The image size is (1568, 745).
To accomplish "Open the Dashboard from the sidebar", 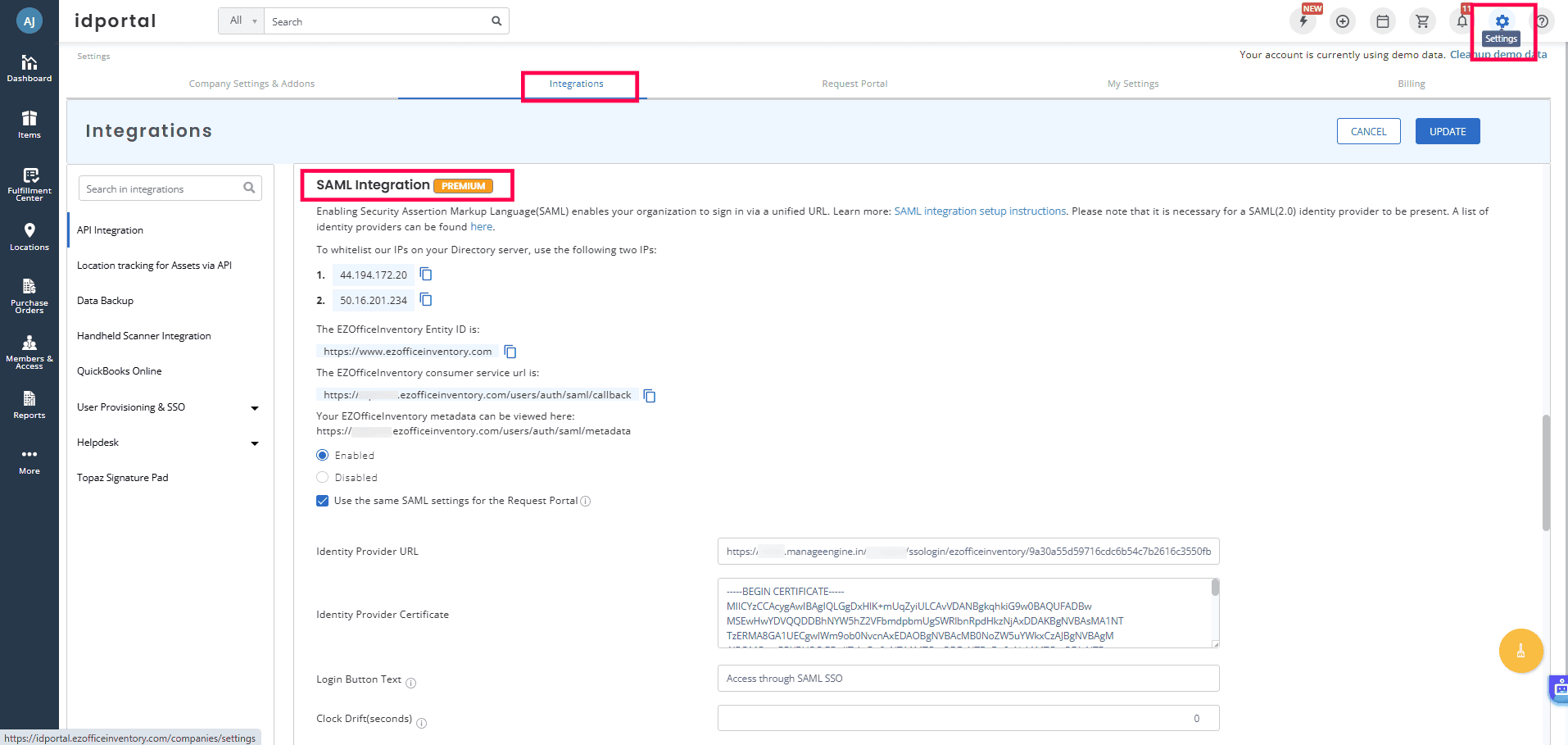I will [x=29, y=69].
